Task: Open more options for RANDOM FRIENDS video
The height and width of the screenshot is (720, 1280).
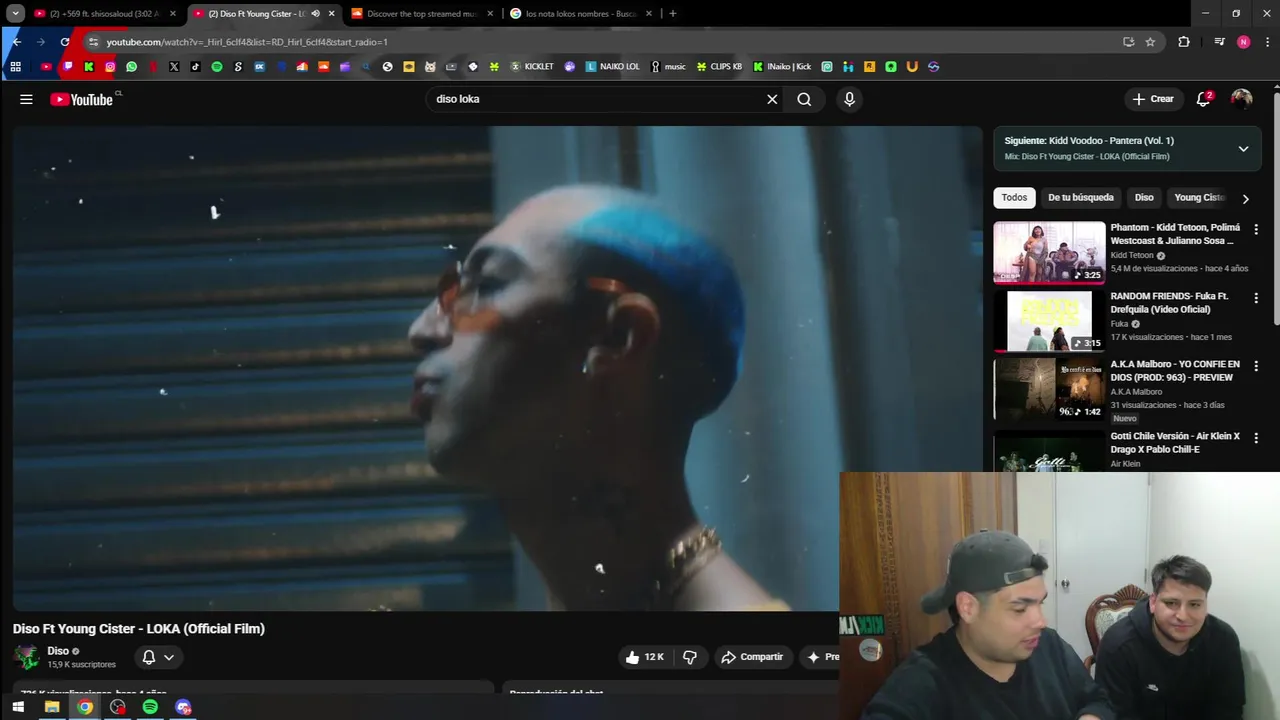Action: click(1256, 298)
